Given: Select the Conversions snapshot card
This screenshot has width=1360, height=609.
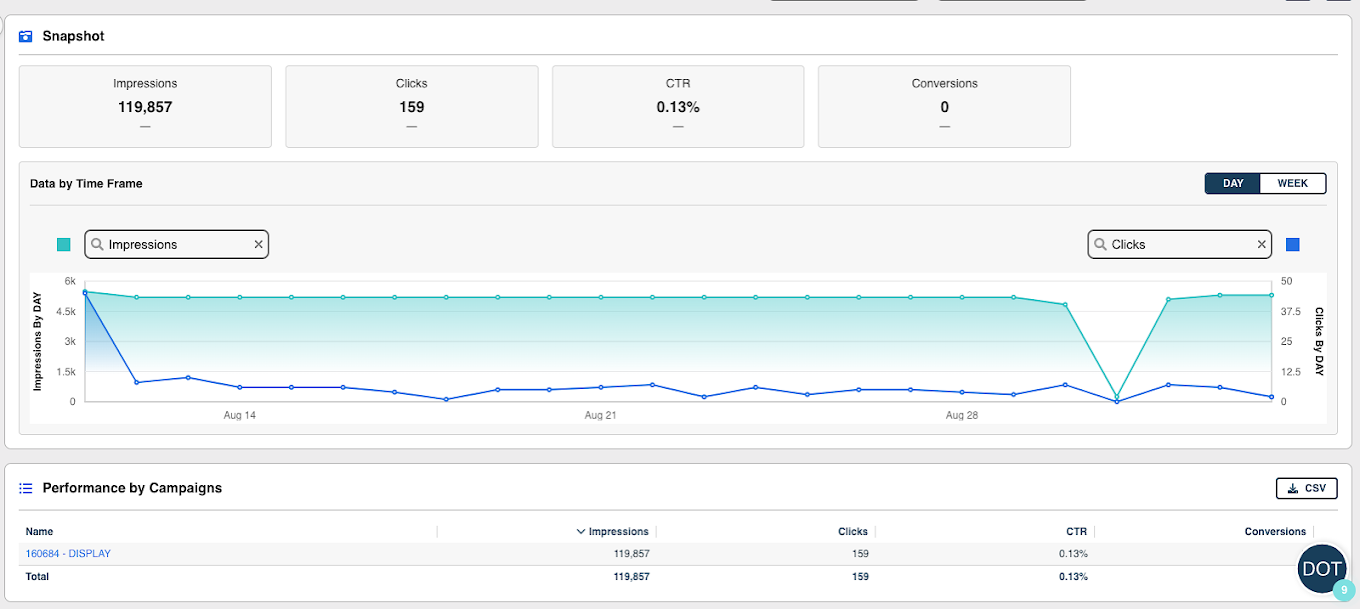Looking at the screenshot, I should click(x=944, y=106).
